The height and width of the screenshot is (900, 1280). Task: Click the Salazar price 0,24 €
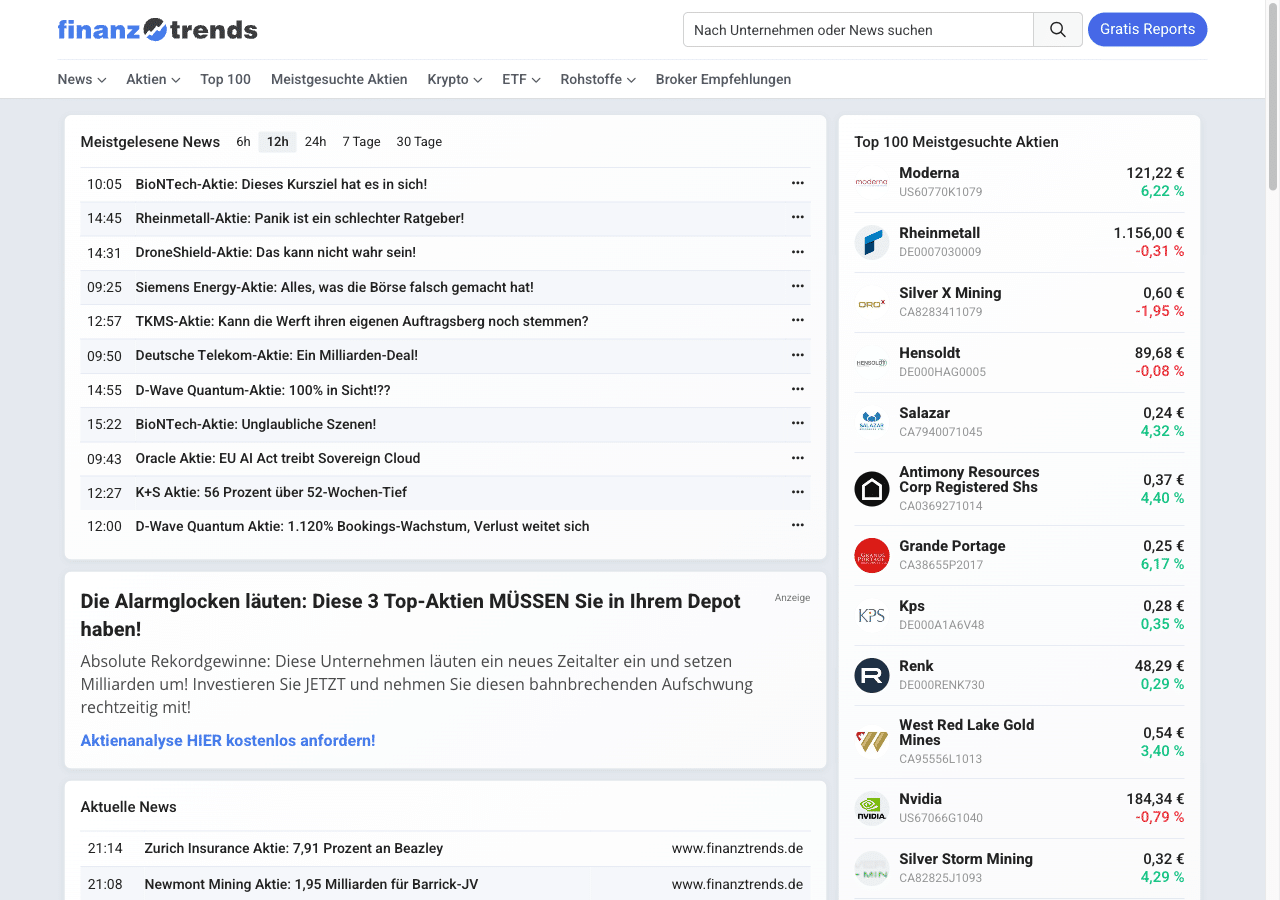pyautogui.click(x=1164, y=413)
